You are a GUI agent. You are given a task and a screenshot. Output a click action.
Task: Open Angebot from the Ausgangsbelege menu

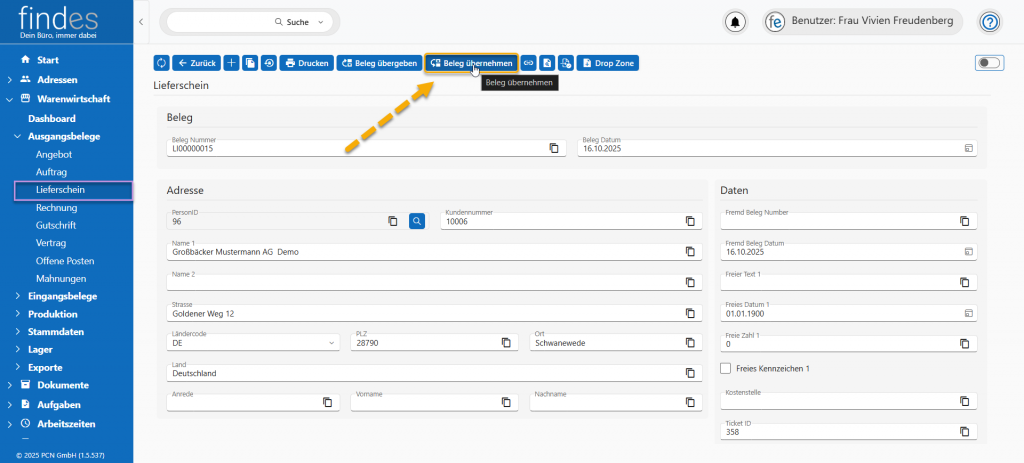tap(54, 155)
